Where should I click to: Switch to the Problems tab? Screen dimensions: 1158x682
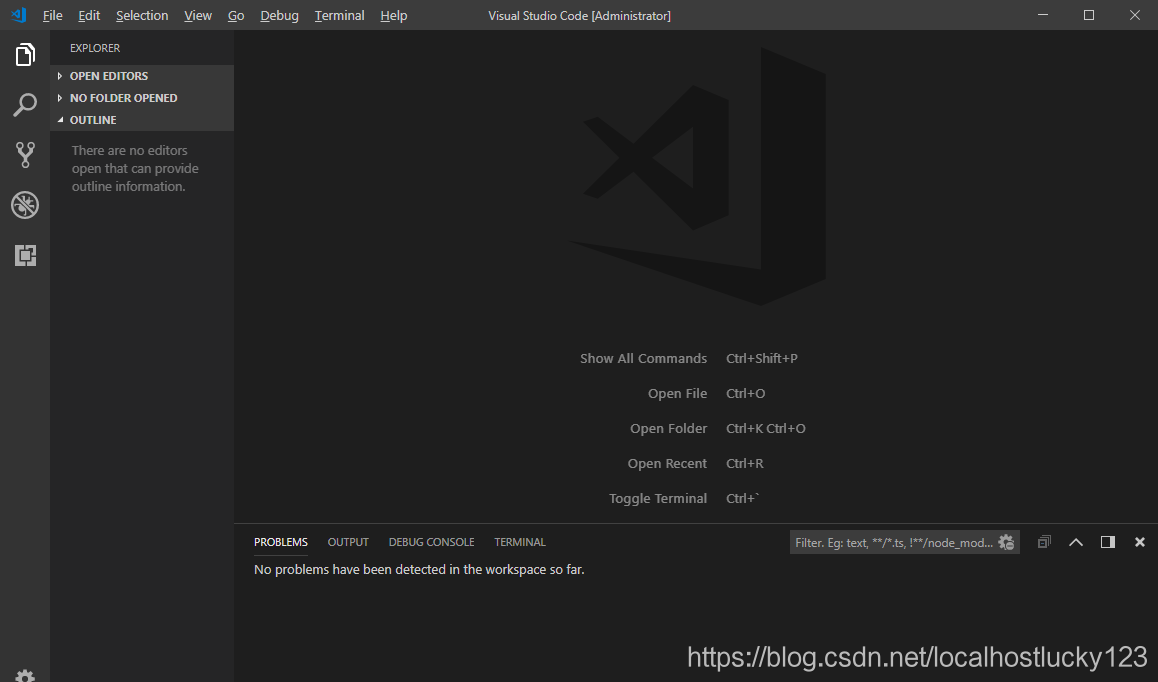(x=281, y=542)
